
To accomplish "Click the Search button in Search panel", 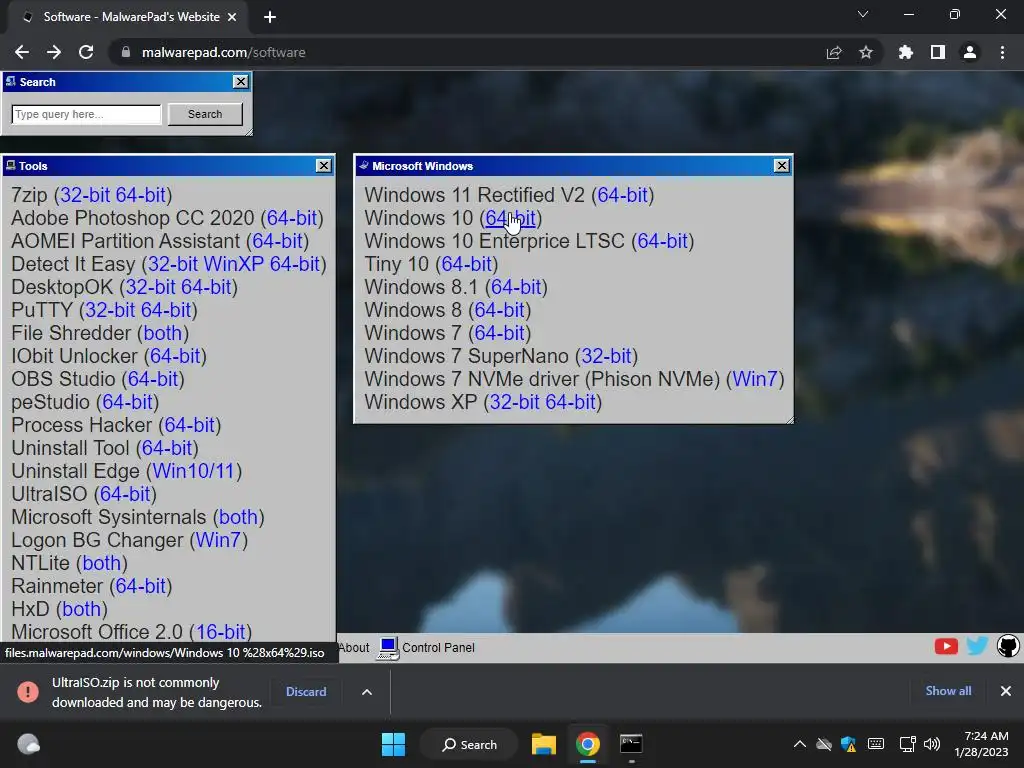I will [x=205, y=114].
